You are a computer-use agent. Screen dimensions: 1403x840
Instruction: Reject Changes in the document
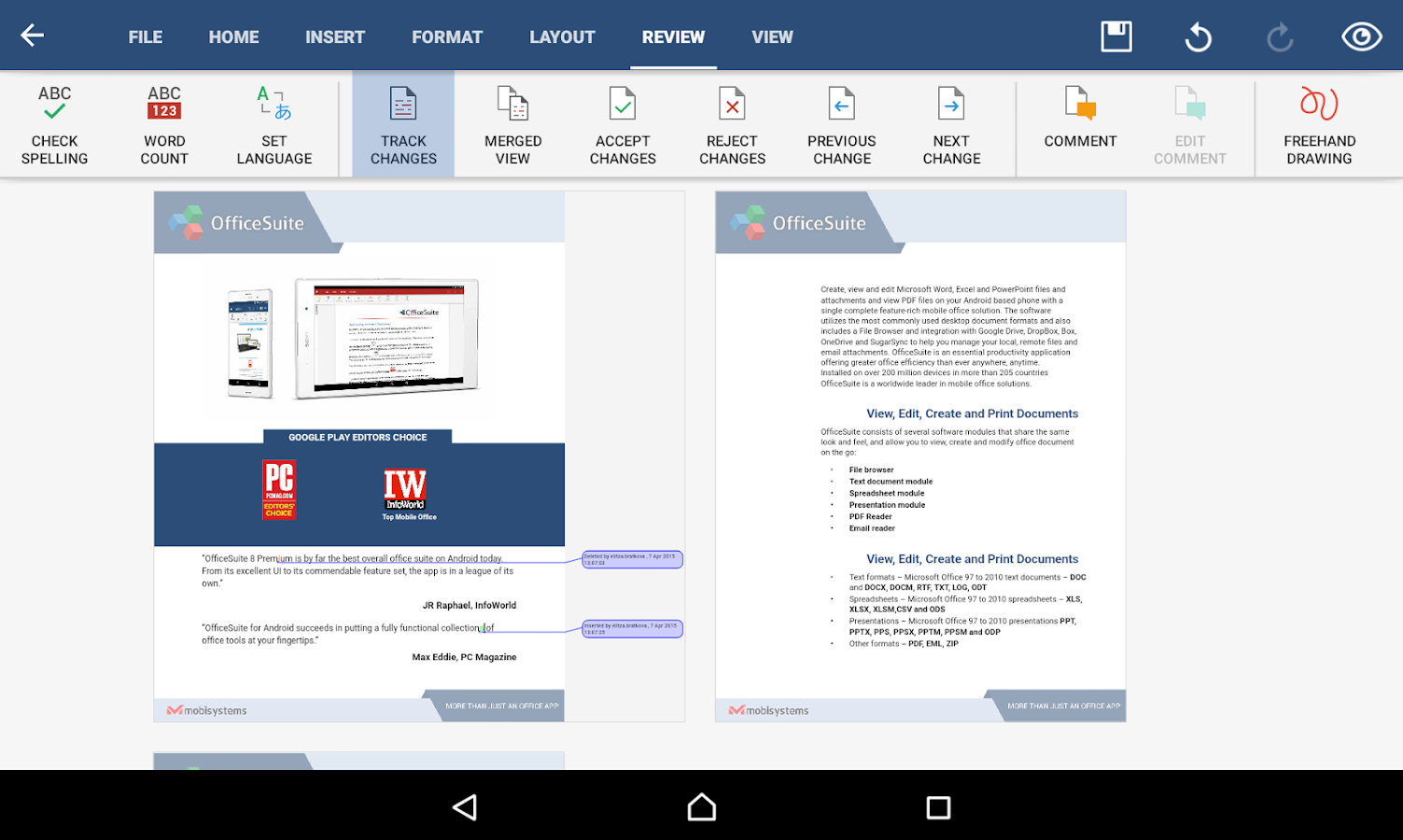732,125
